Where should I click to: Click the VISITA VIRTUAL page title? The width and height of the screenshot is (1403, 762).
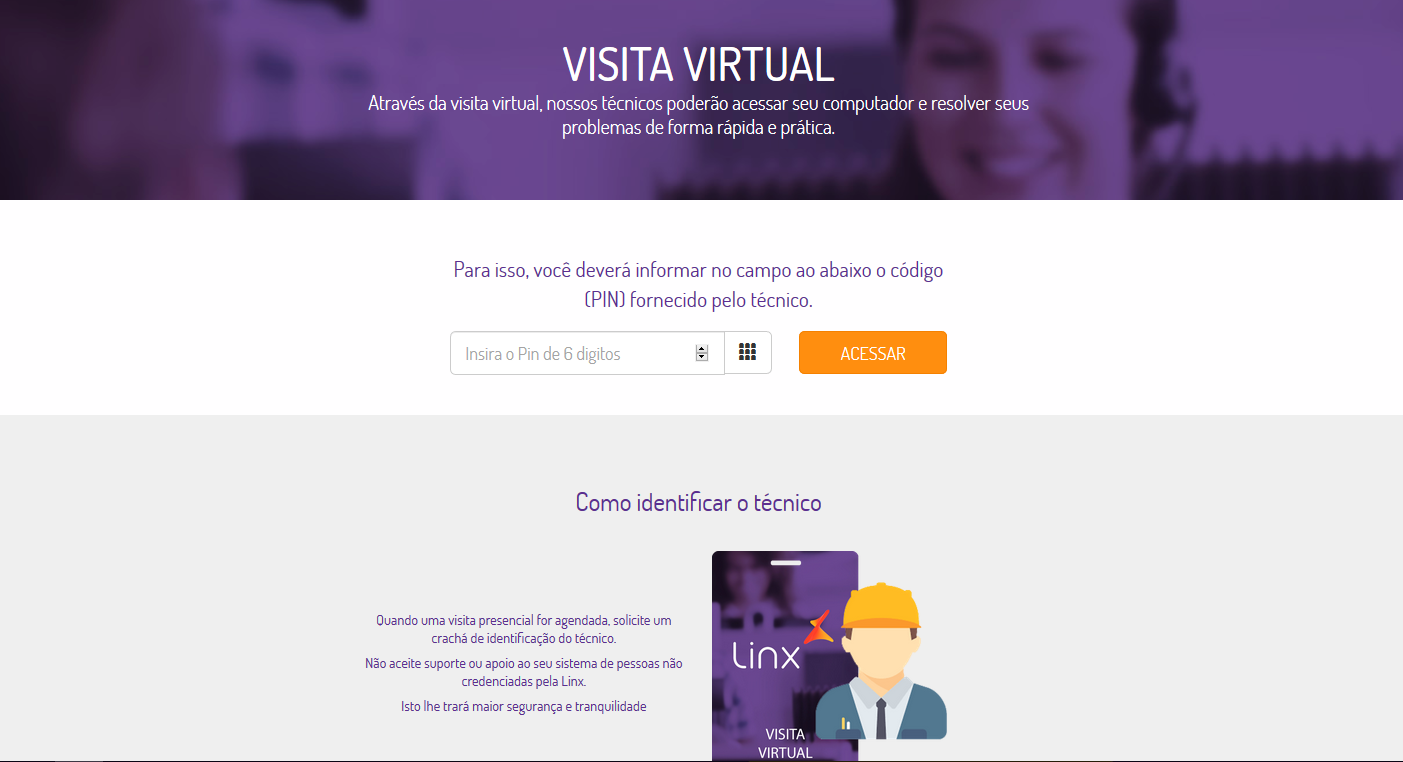click(x=698, y=65)
